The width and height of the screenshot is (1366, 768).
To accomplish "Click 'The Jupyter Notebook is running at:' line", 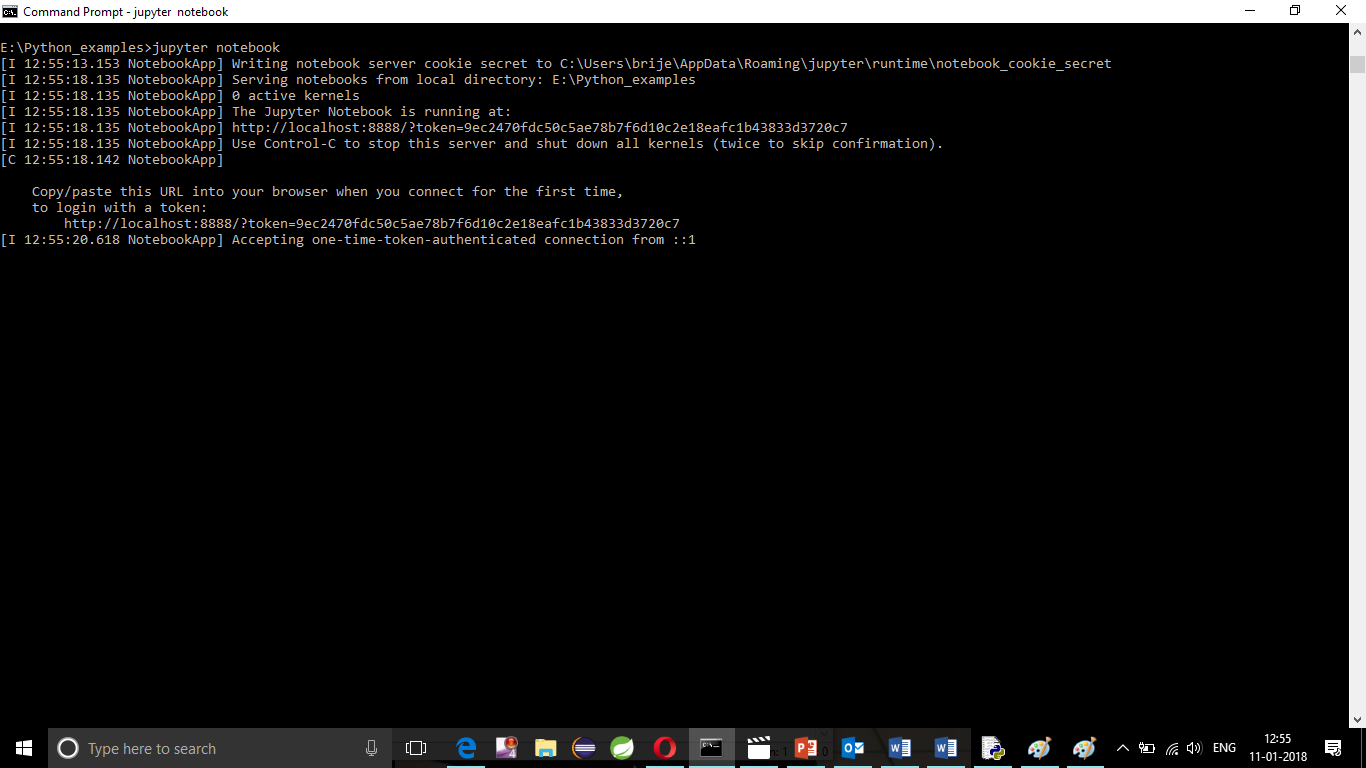I will (x=256, y=111).
